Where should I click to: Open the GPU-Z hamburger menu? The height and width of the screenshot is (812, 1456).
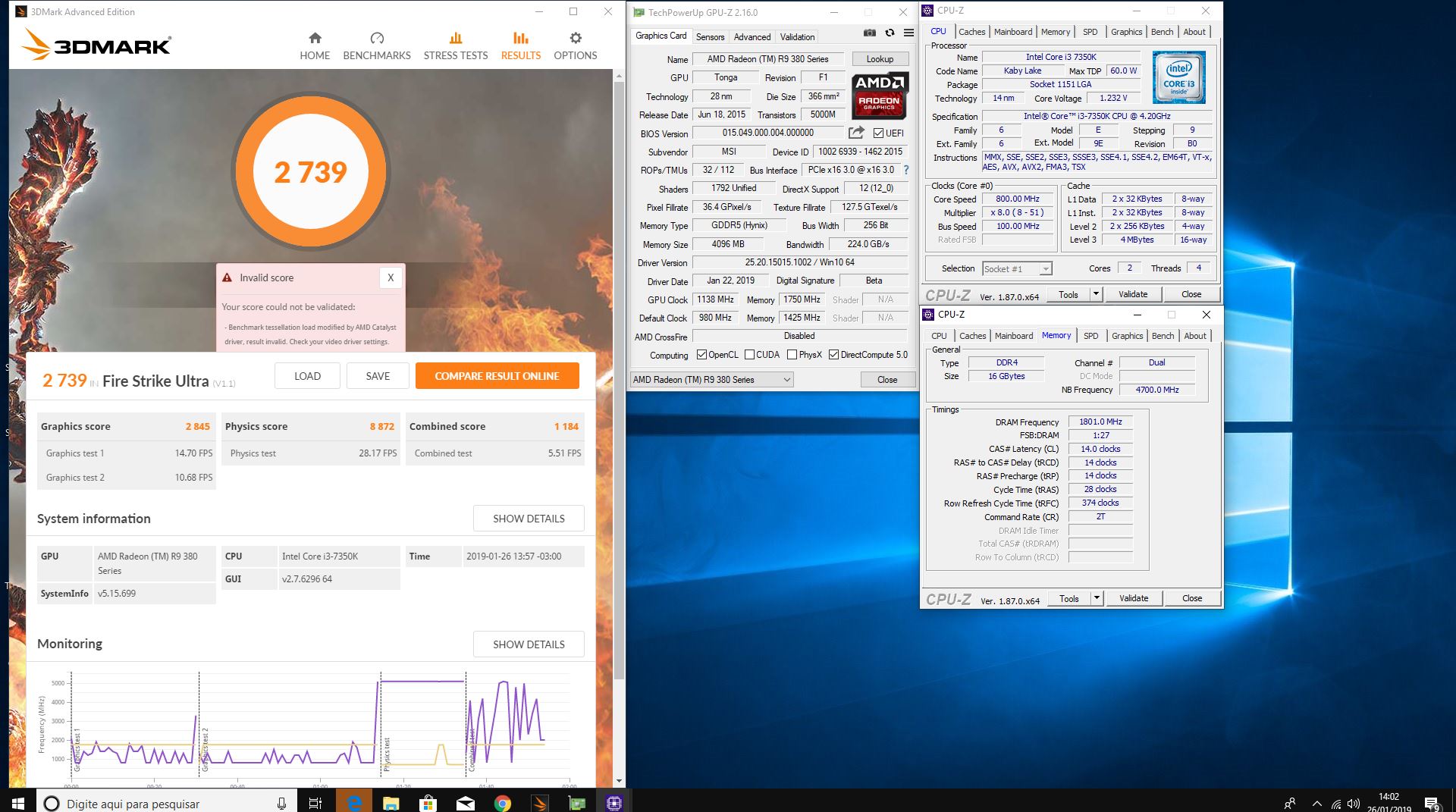908,33
